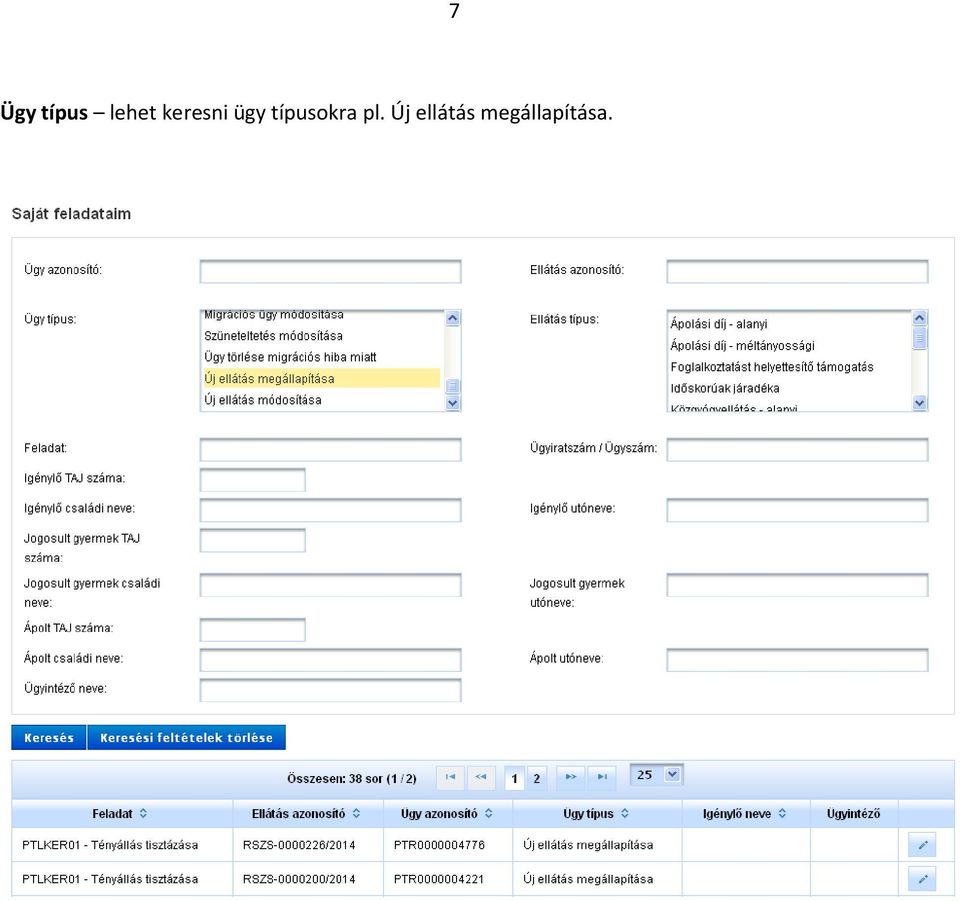Click the Jogosult gyermek TAJ száma field
This screenshot has width=960, height=901.
click(253, 540)
